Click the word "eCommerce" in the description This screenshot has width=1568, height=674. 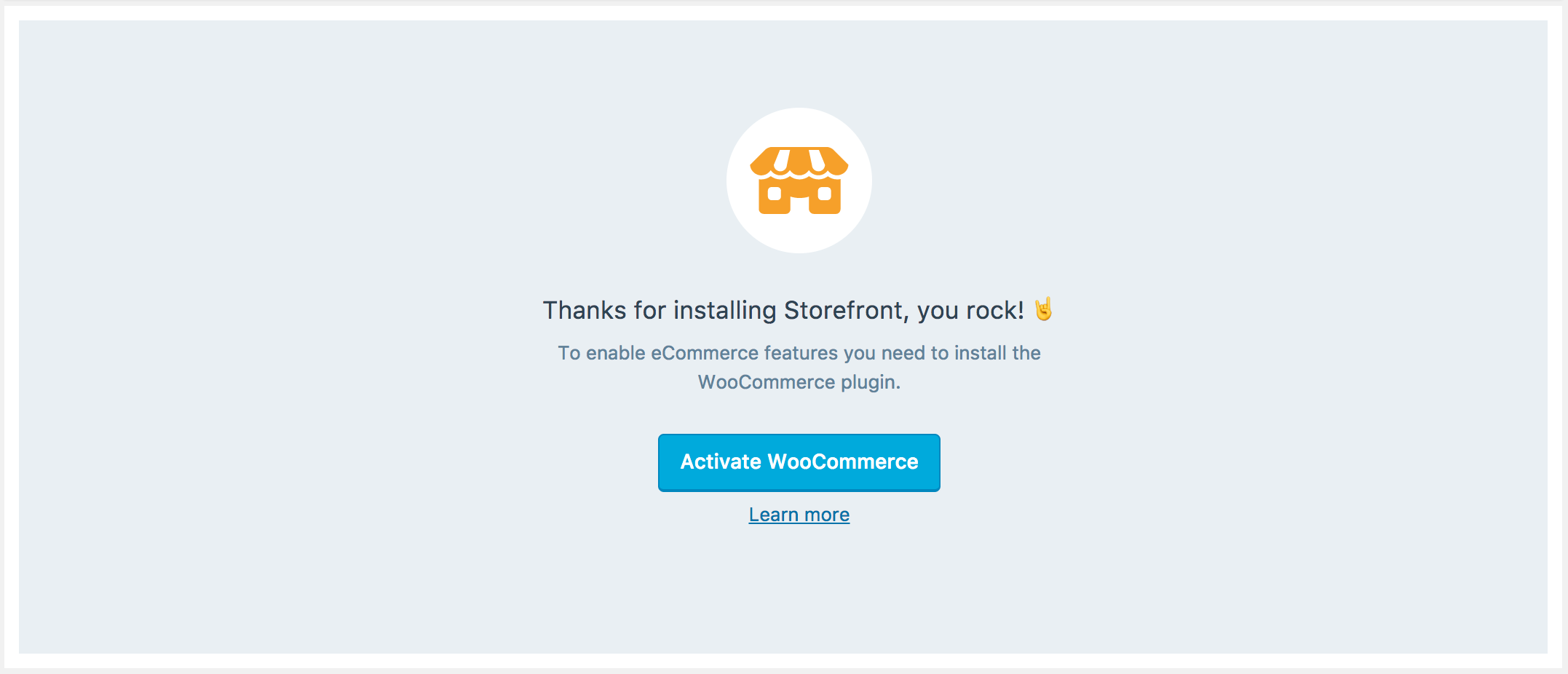705,353
